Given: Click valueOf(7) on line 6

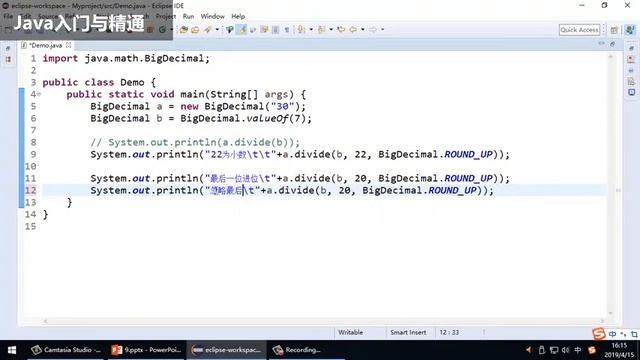Looking at the screenshot, I should [276, 118].
